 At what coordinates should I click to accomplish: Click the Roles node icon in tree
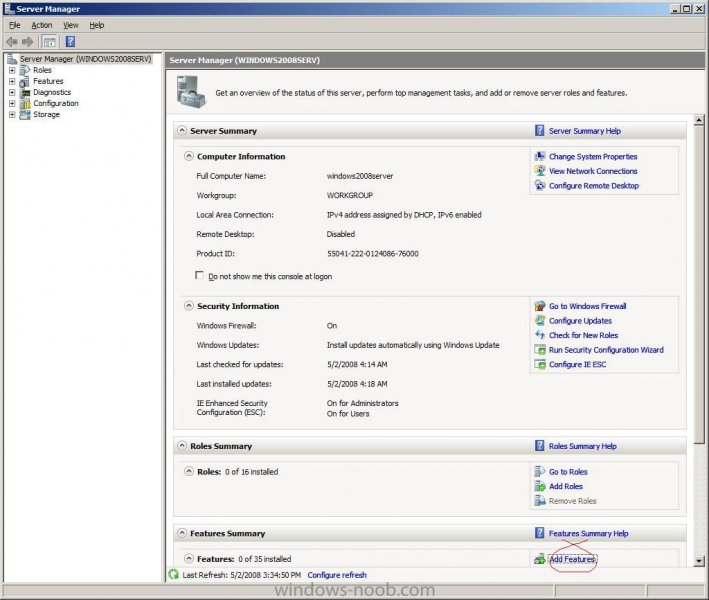(25, 70)
